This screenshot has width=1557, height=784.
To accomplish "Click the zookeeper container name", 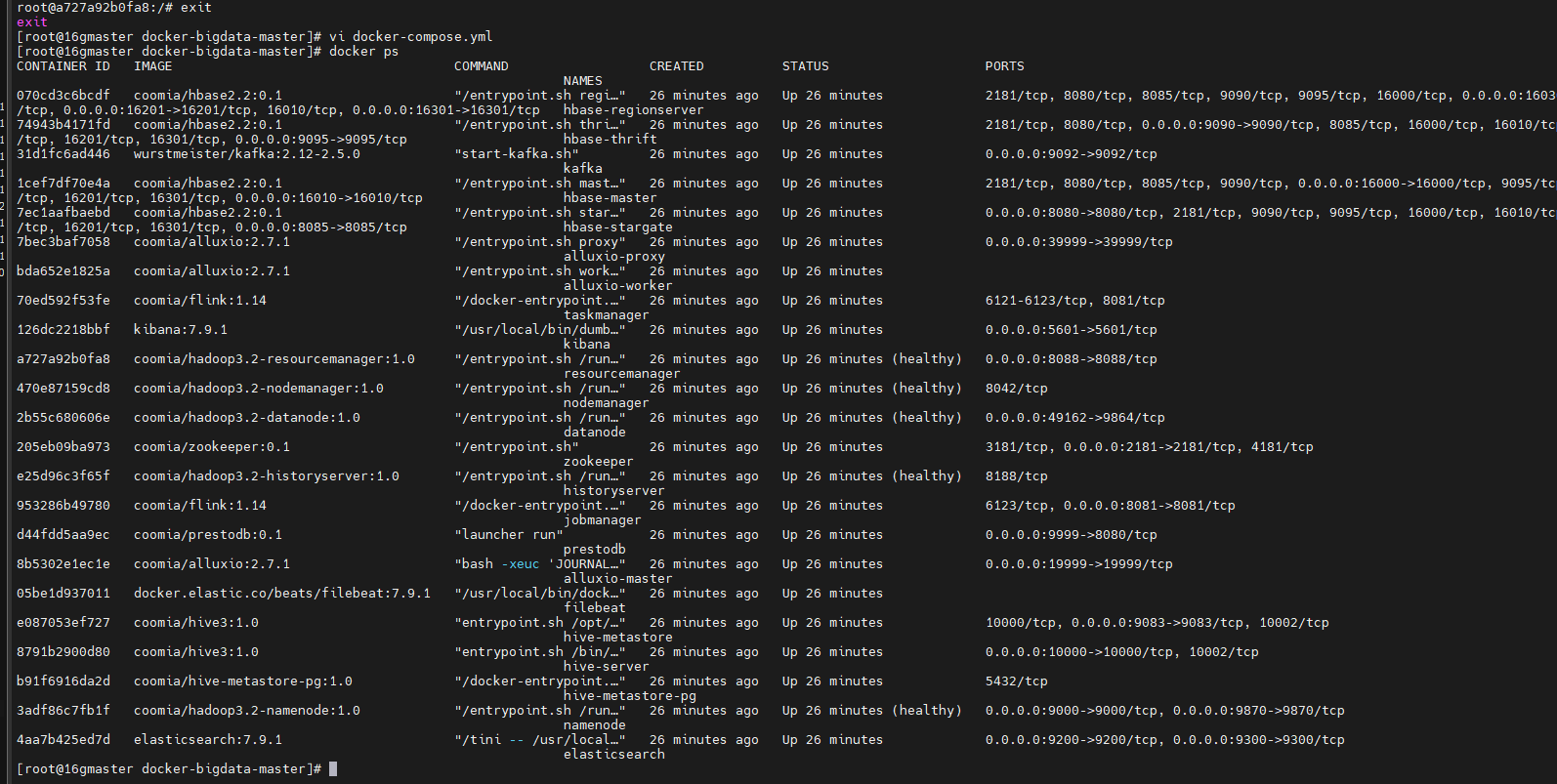I will (598, 462).
